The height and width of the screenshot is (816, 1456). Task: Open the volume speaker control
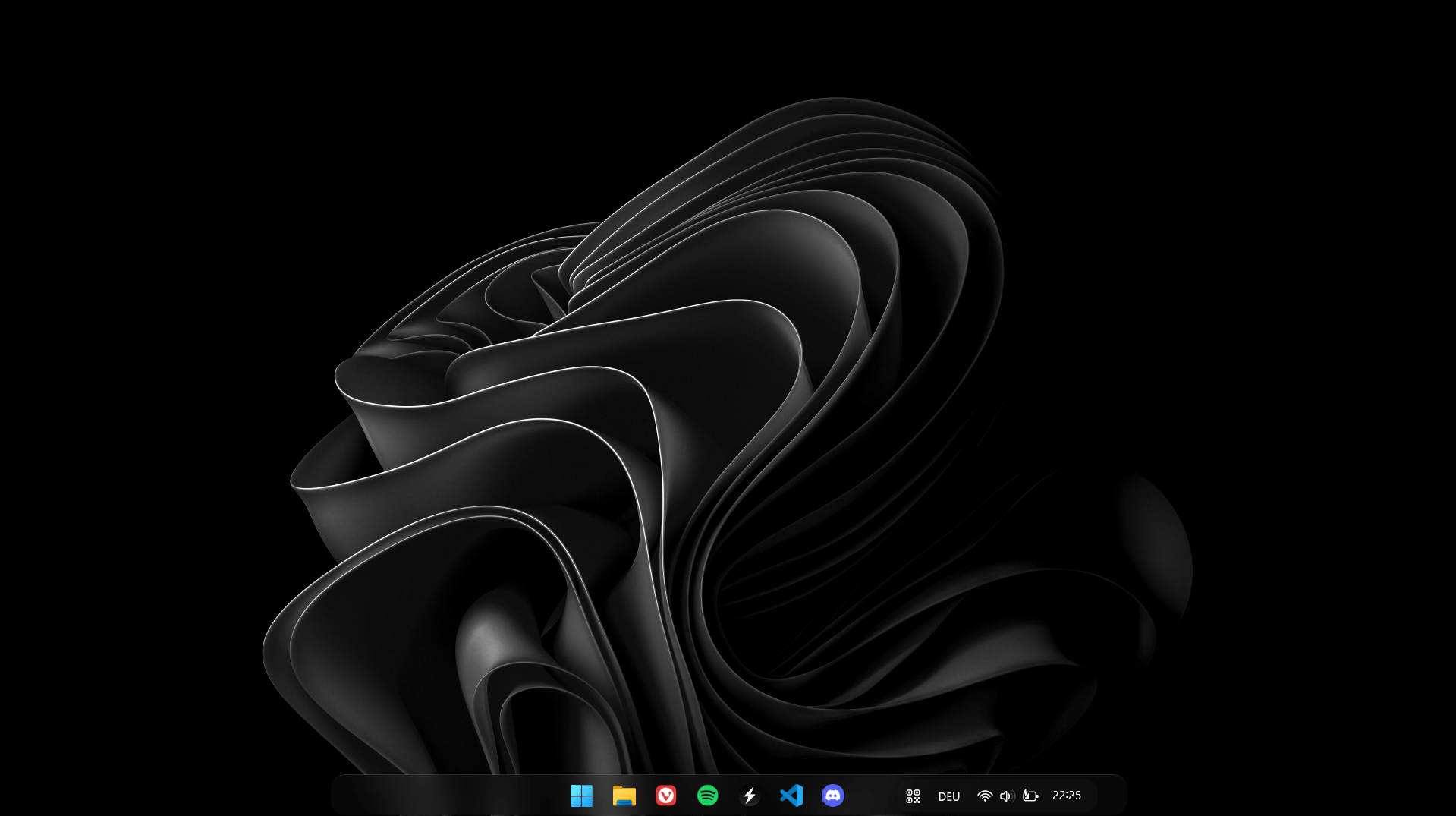1007,796
